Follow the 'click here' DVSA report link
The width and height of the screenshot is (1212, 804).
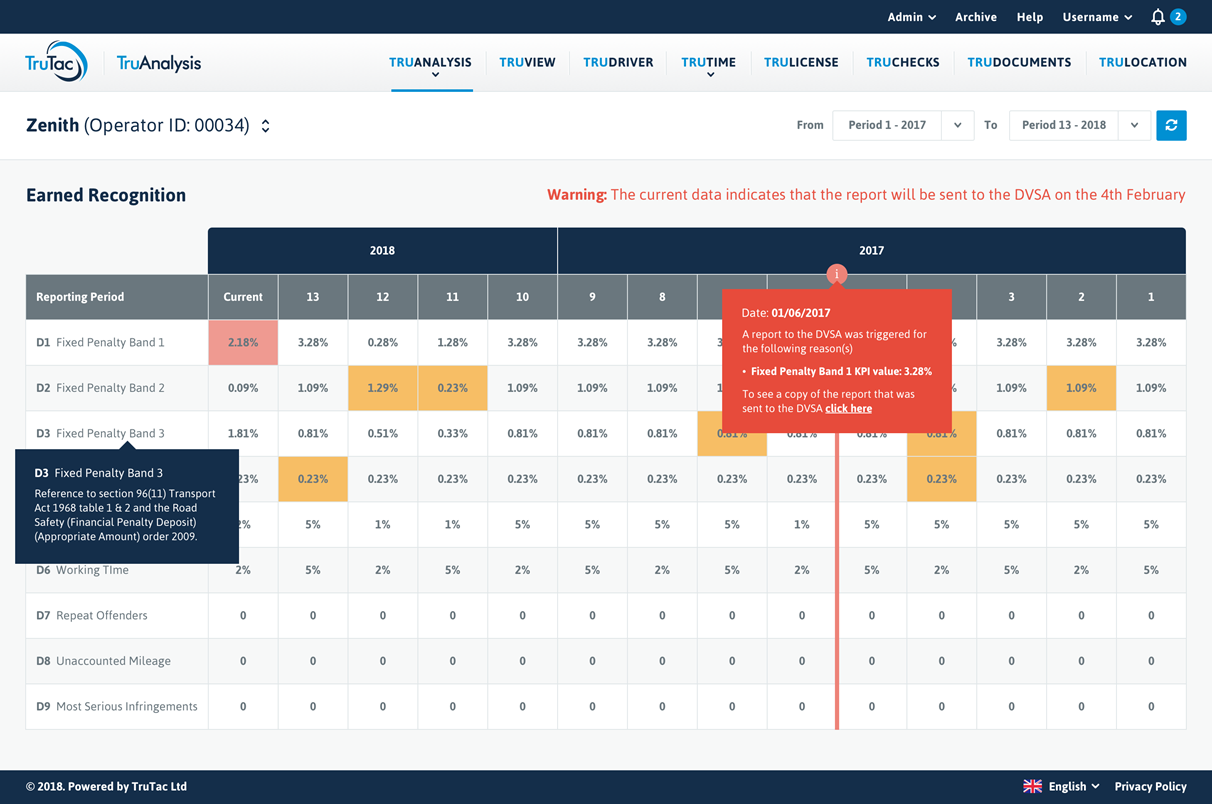pyautogui.click(x=848, y=408)
